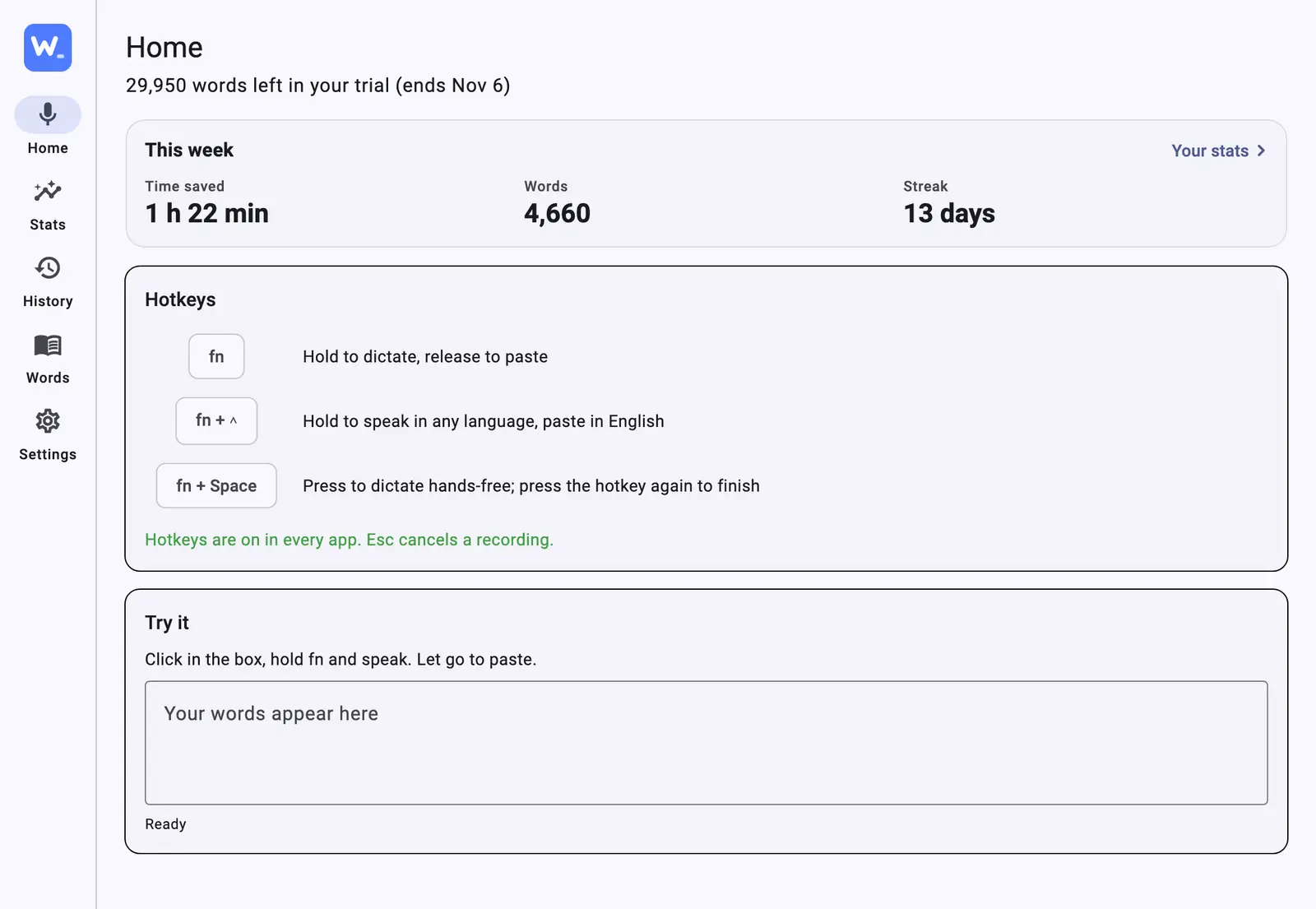Select the Settings sidebar label
This screenshot has width=1316, height=909.
point(48,454)
